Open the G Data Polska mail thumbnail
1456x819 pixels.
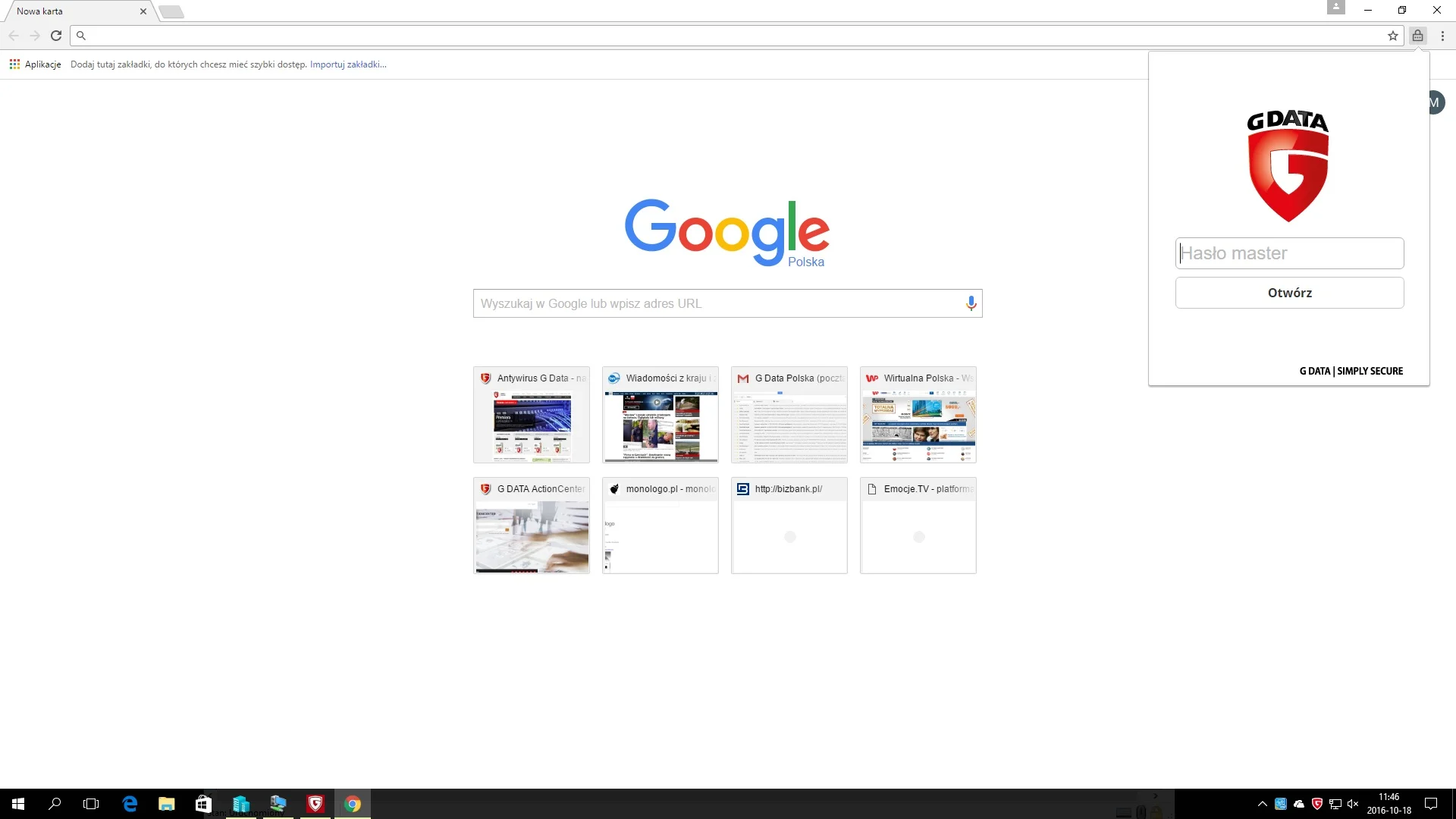coord(789,415)
